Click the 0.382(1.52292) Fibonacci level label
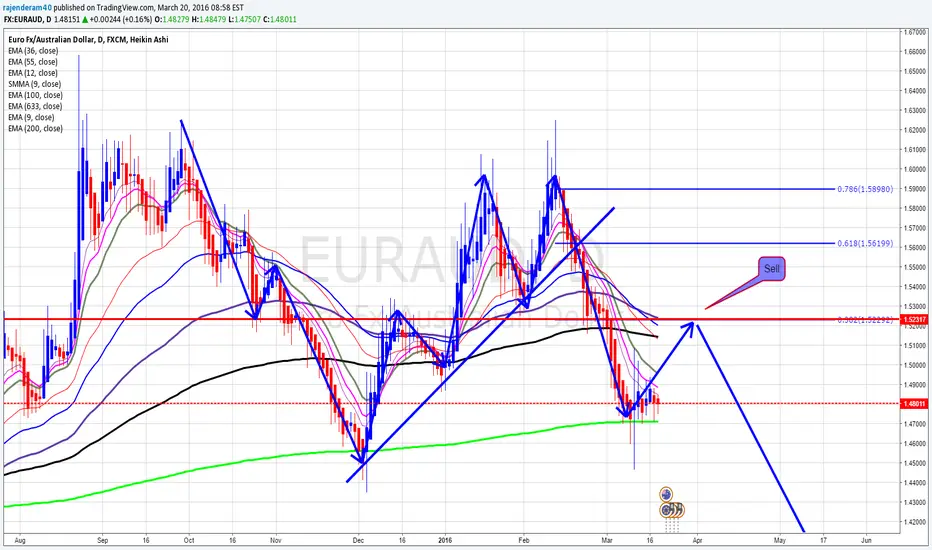The width and height of the screenshot is (932, 550). (865, 320)
